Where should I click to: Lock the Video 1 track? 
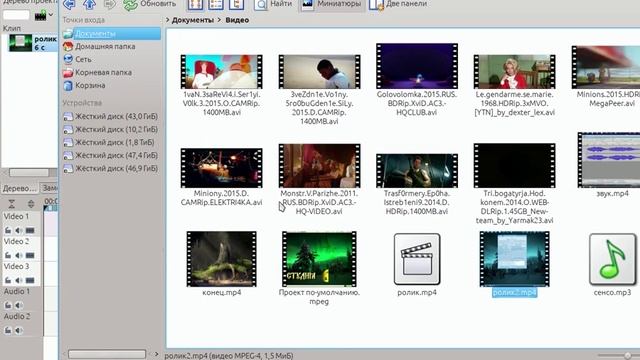(x=8, y=231)
